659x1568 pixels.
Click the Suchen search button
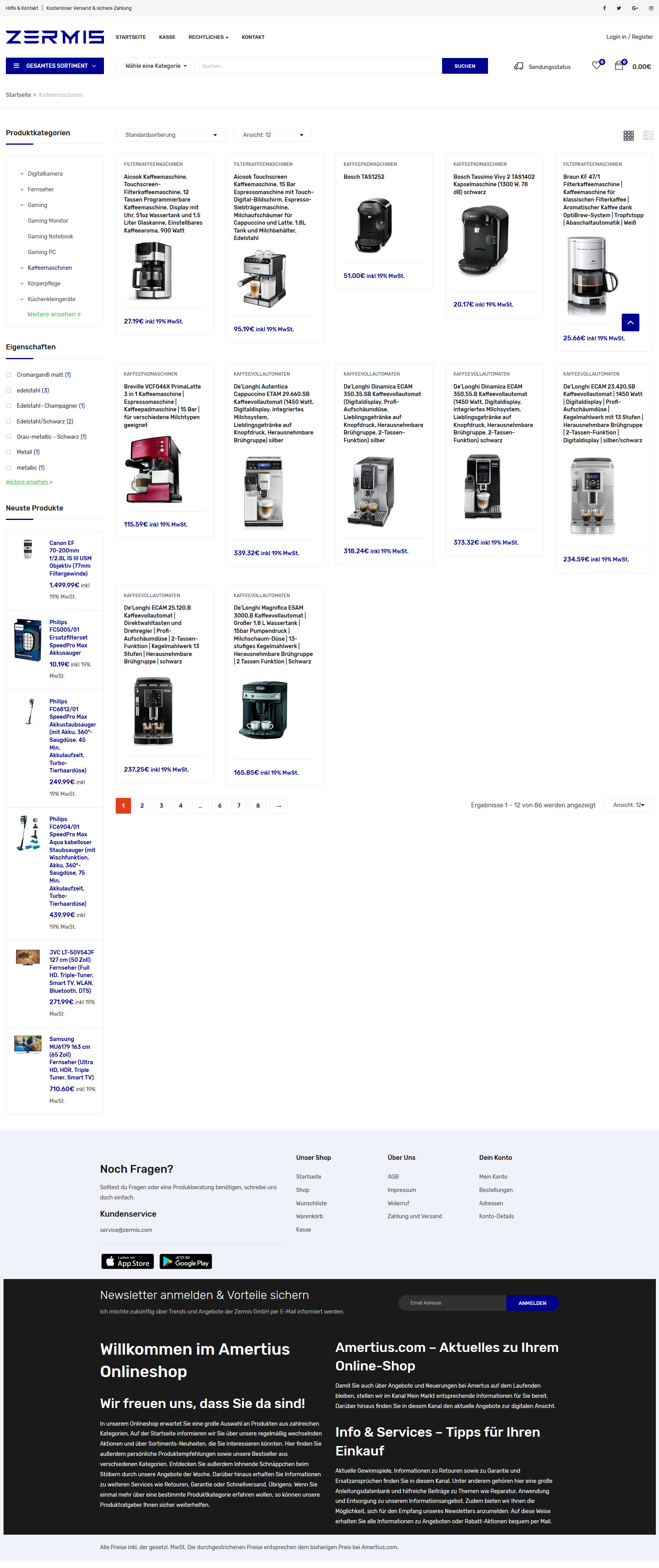point(465,66)
